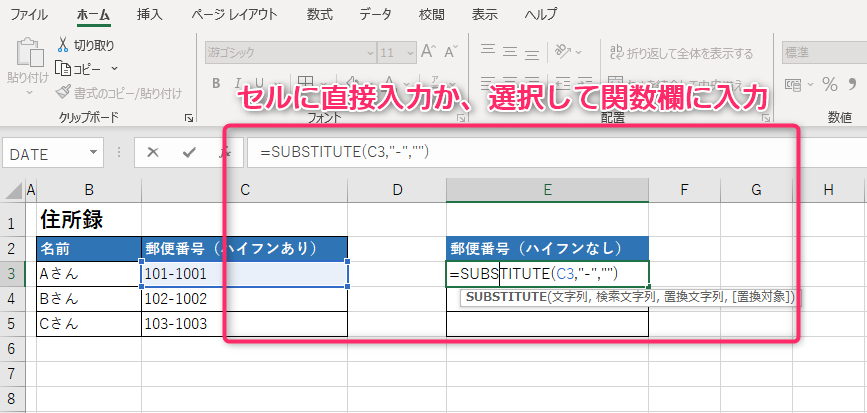Open the copy (コピー) dropdown arrow

point(114,68)
